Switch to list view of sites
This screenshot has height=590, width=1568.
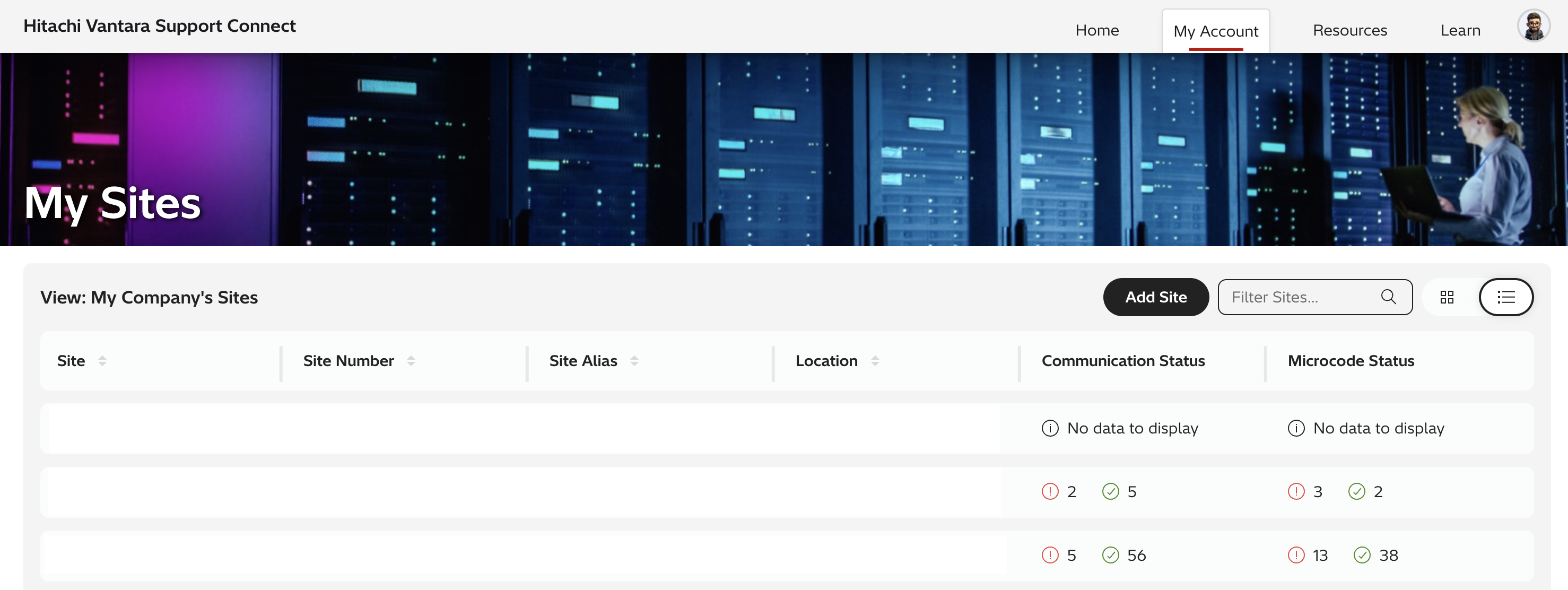1506,297
